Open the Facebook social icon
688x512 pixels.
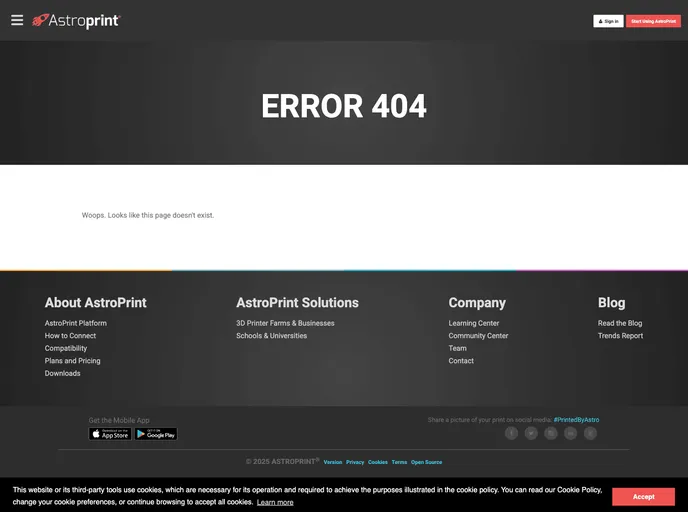pyautogui.click(x=511, y=433)
